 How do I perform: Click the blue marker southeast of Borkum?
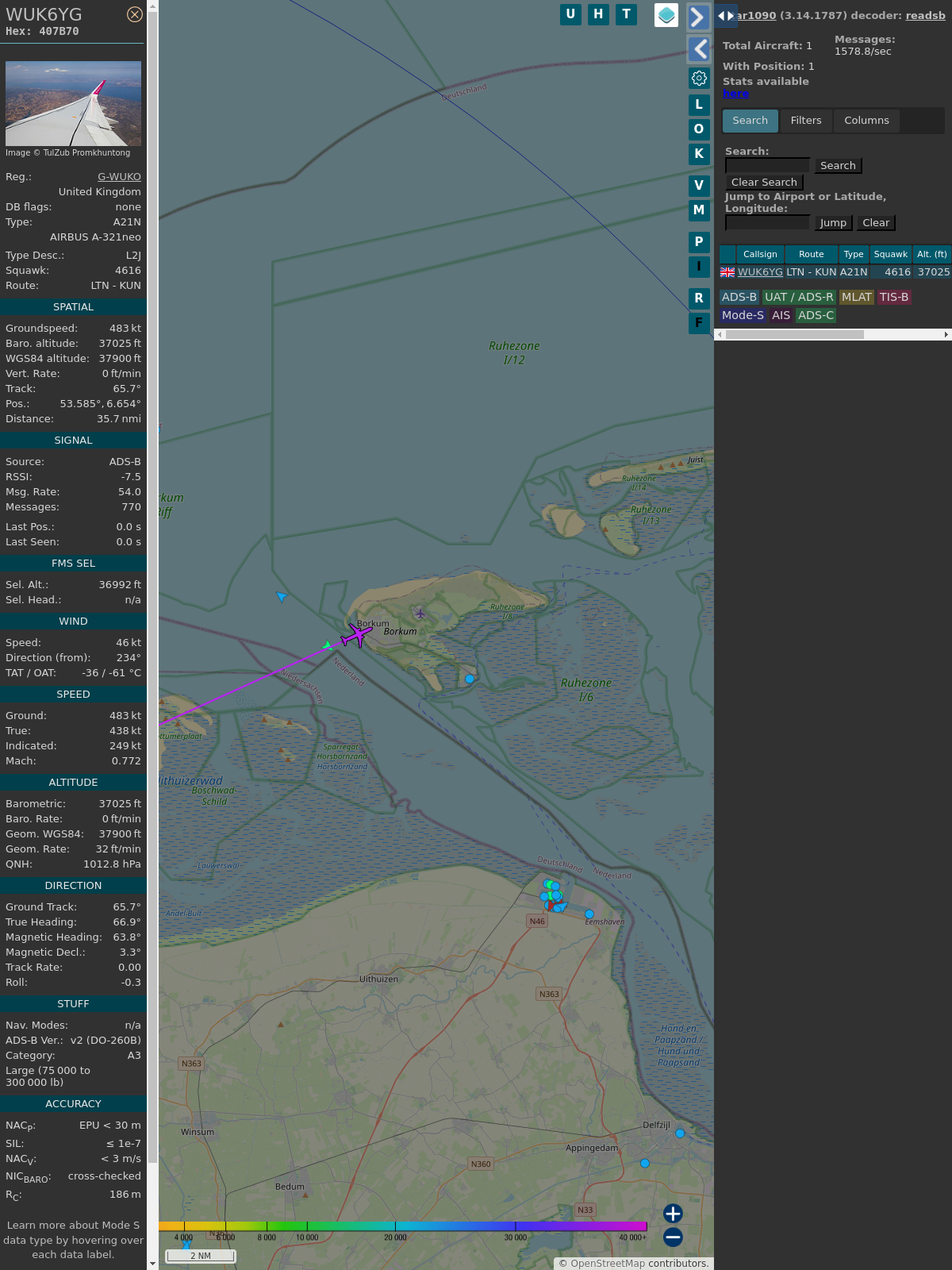coord(470,679)
